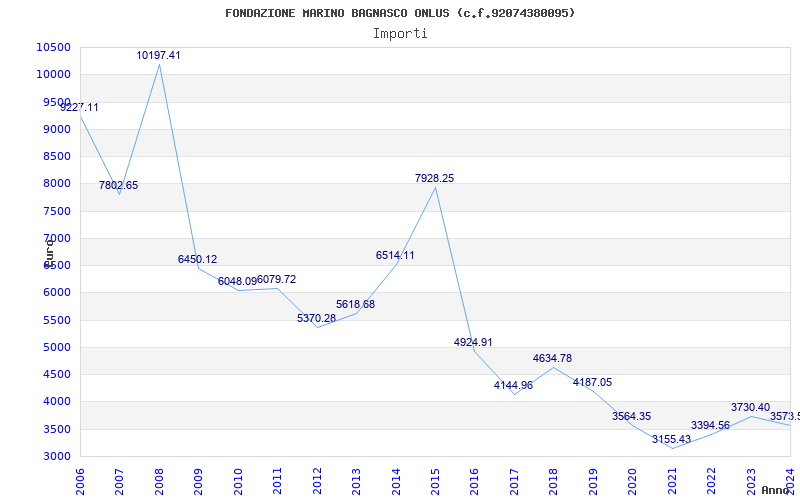800x500 pixels.
Task: Select the data label 9227.11
Action: tap(79, 108)
